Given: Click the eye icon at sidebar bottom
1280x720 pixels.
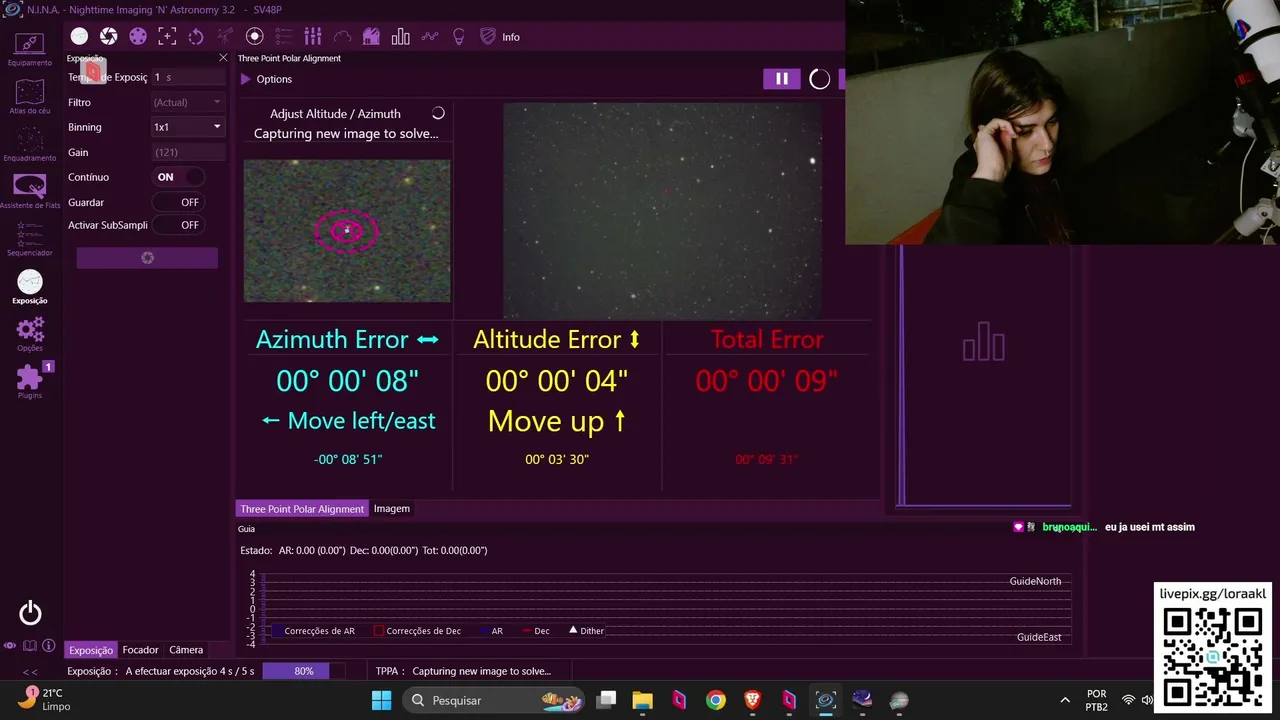Looking at the screenshot, I should click(x=10, y=646).
